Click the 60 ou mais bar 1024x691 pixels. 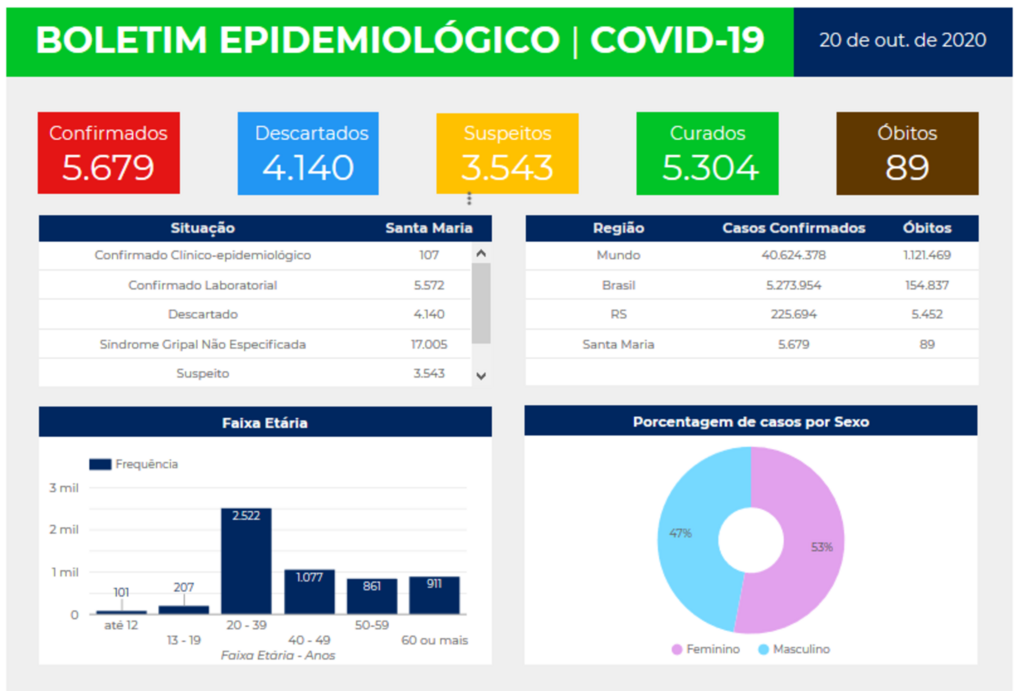pos(434,595)
